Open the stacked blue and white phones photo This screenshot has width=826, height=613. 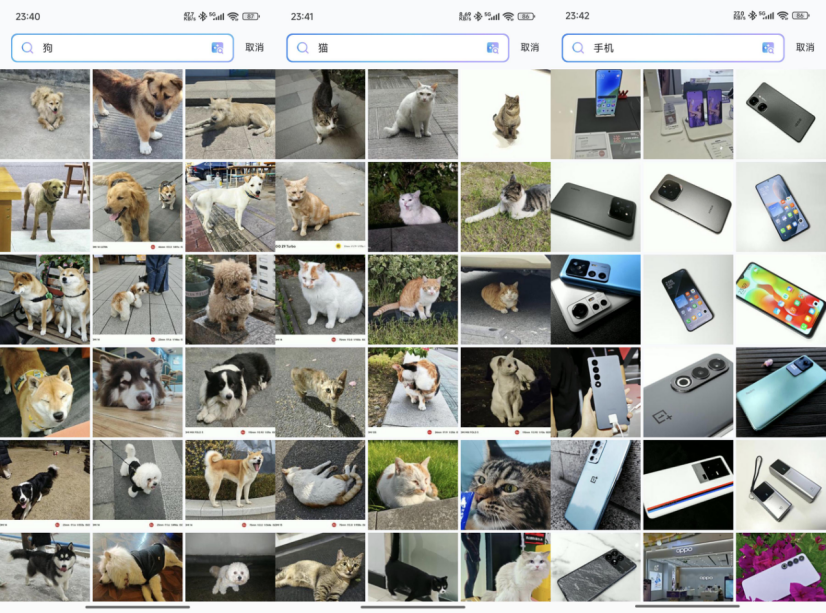point(596,300)
